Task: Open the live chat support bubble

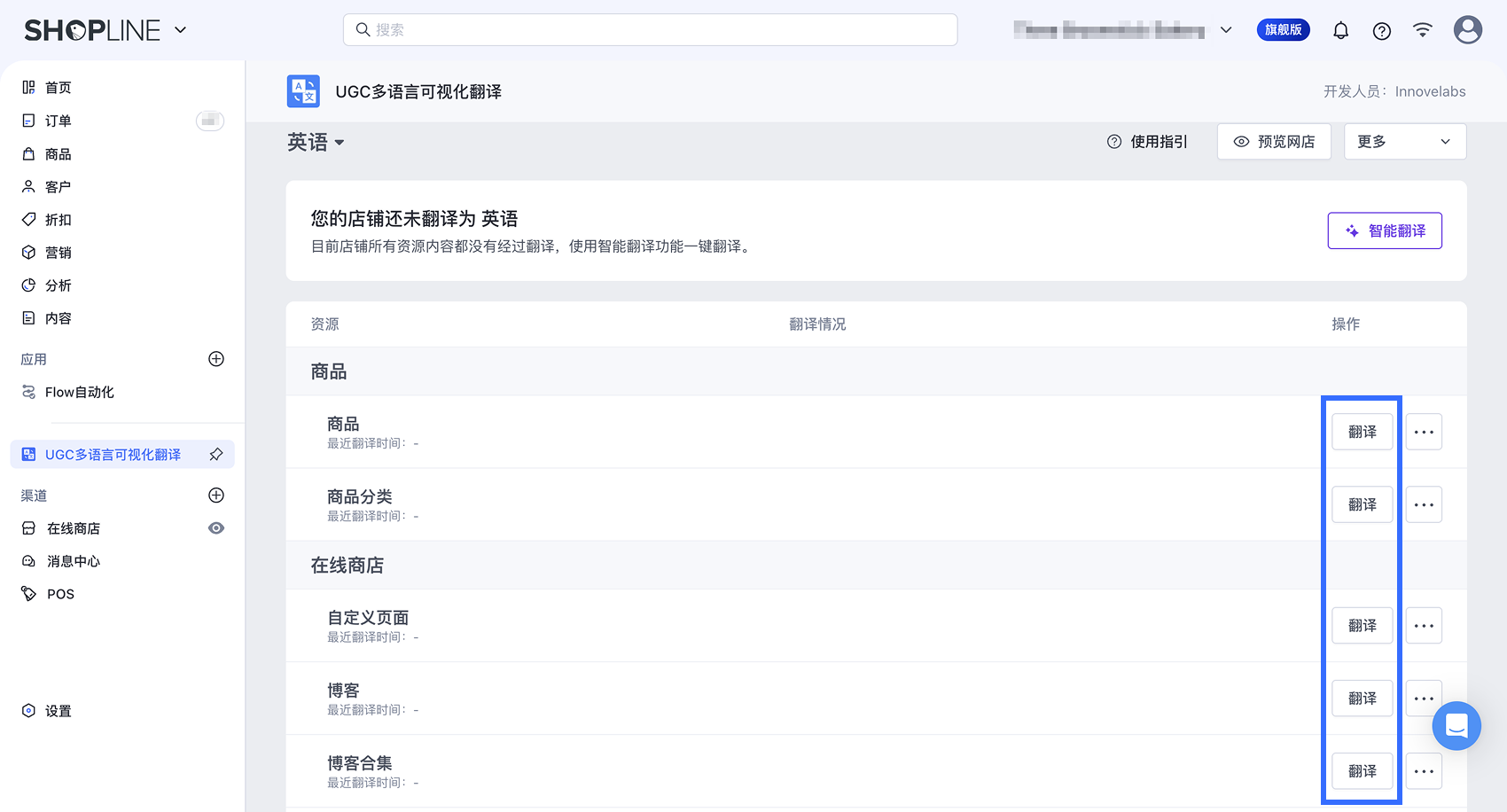Action: tap(1456, 726)
